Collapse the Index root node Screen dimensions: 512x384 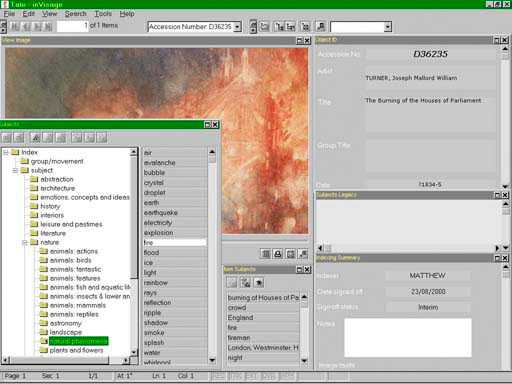click(6, 152)
